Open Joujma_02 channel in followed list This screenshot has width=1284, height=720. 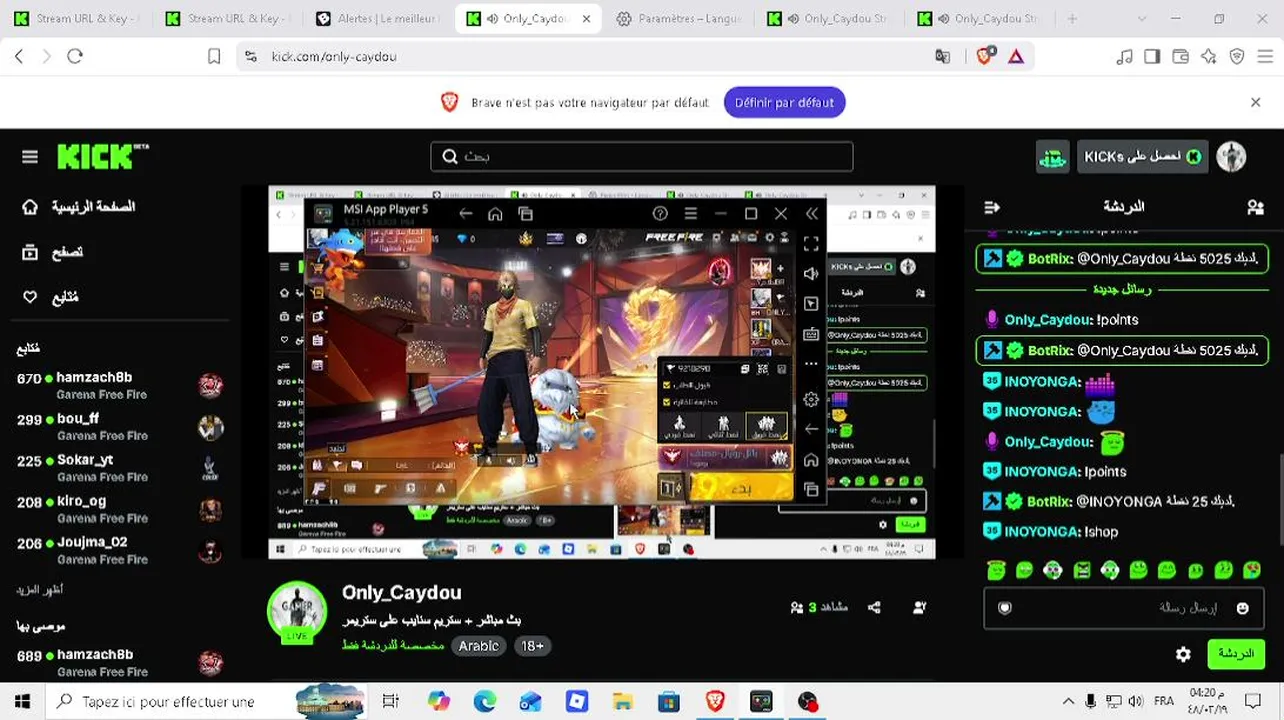[x=119, y=550]
